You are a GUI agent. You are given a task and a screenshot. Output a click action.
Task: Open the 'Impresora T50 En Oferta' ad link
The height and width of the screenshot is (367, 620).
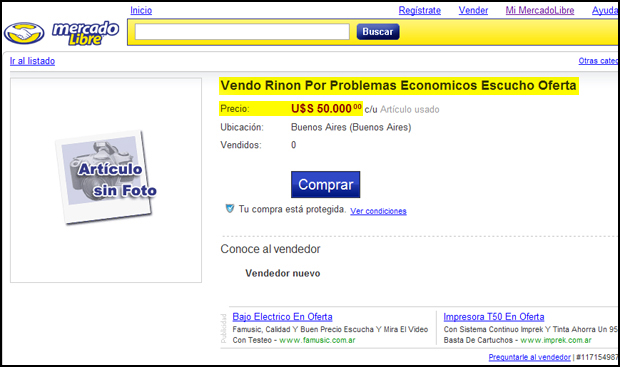click(x=494, y=317)
